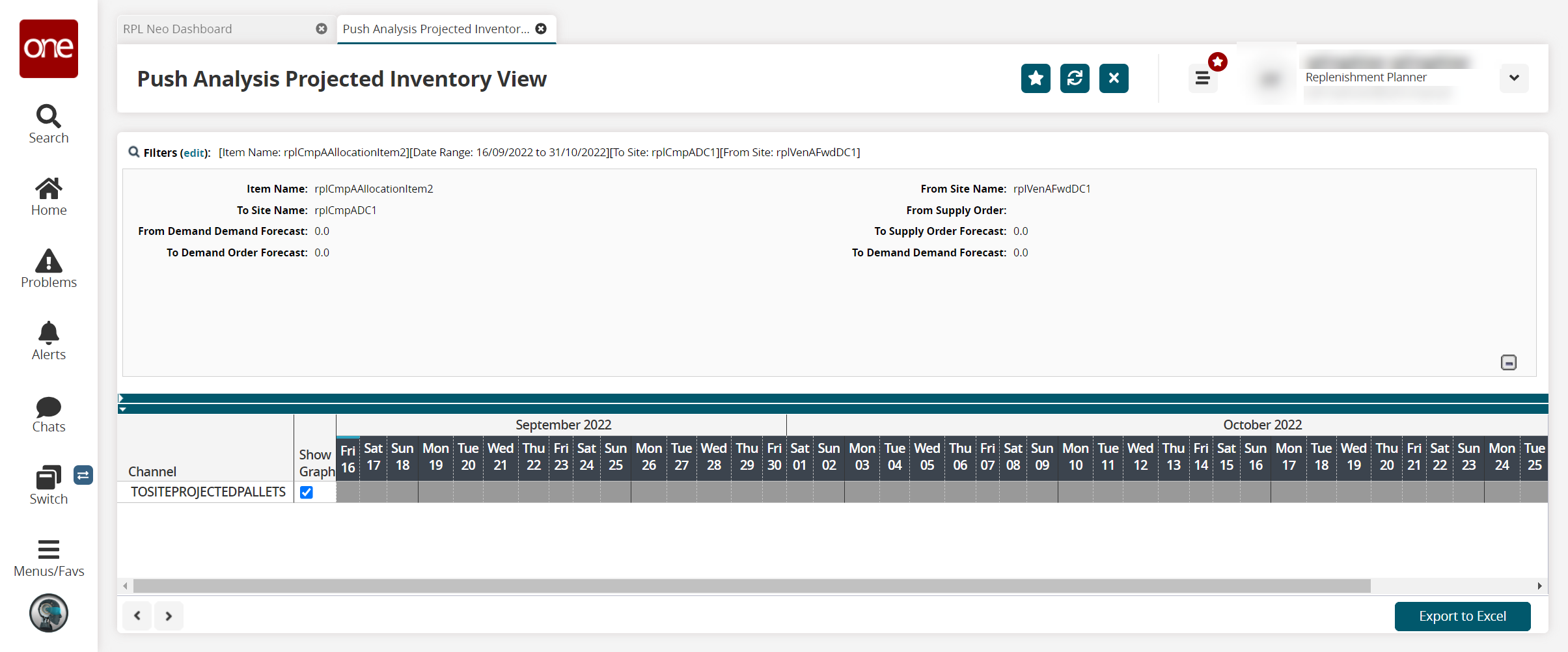Collapse the header details panel
The image size is (1568, 652).
point(1509,362)
